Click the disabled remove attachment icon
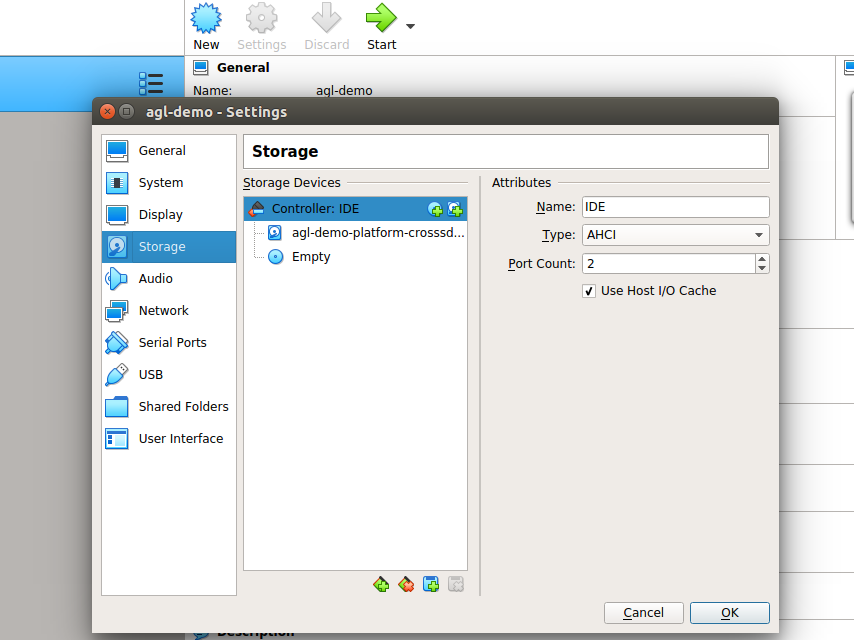854x640 pixels. 456,585
